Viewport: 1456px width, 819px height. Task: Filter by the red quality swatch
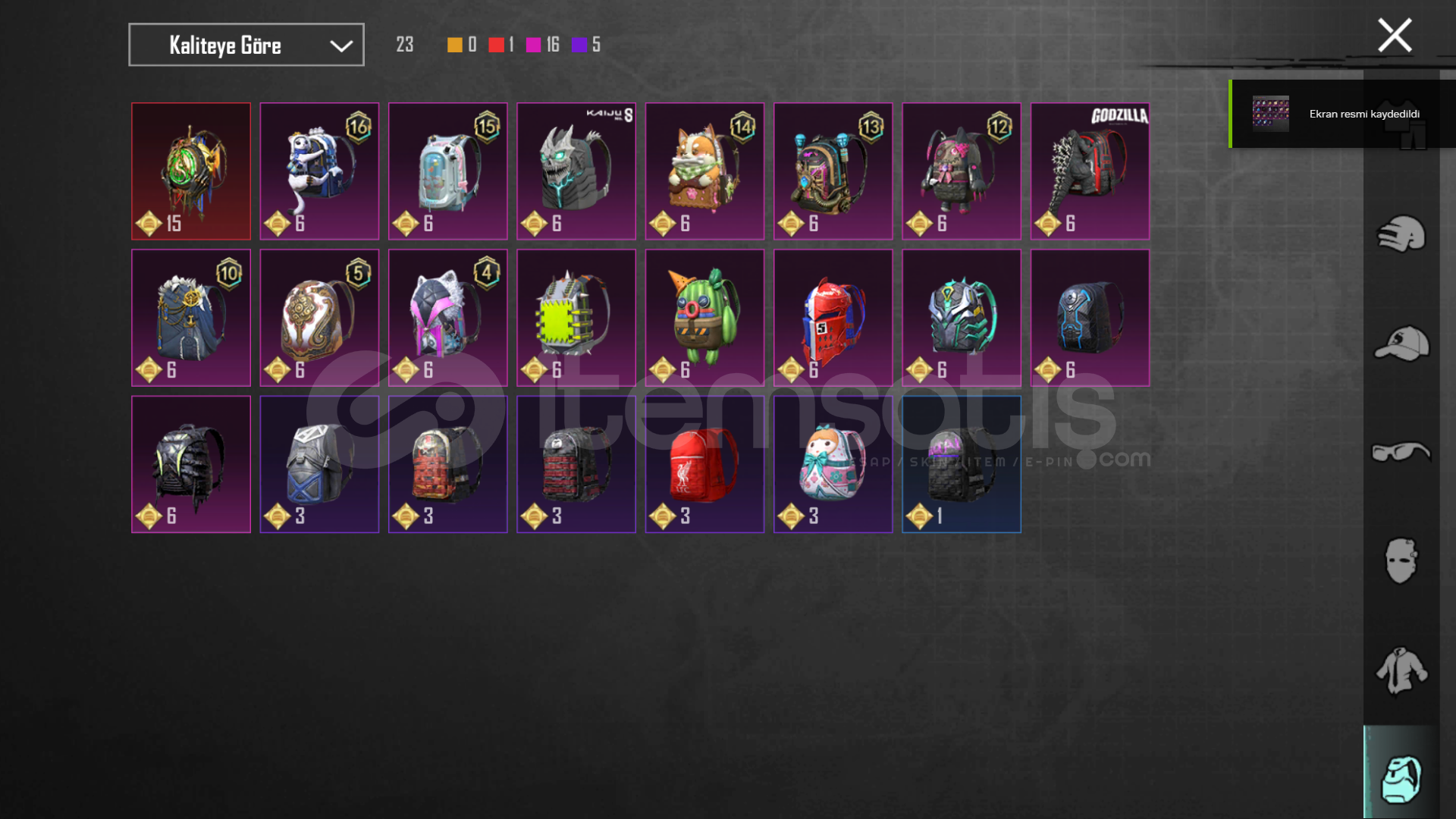click(496, 45)
